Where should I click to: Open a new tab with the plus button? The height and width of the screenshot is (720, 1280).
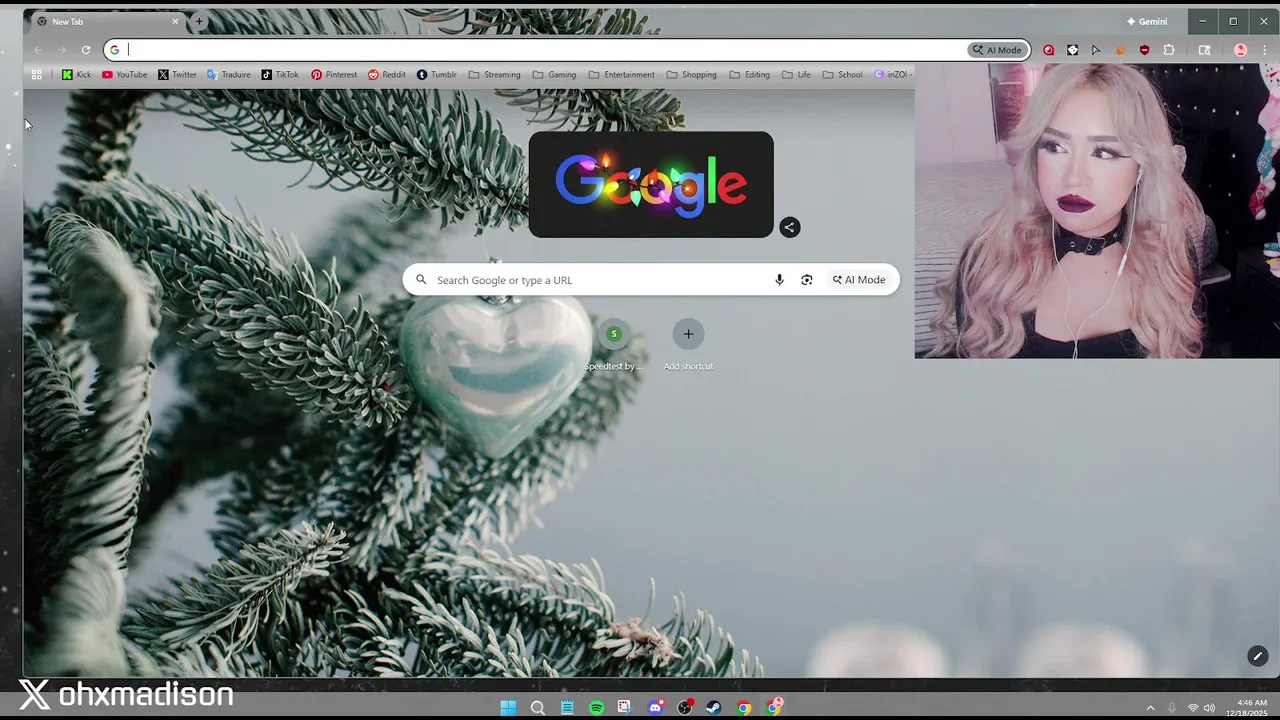(x=199, y=21)
